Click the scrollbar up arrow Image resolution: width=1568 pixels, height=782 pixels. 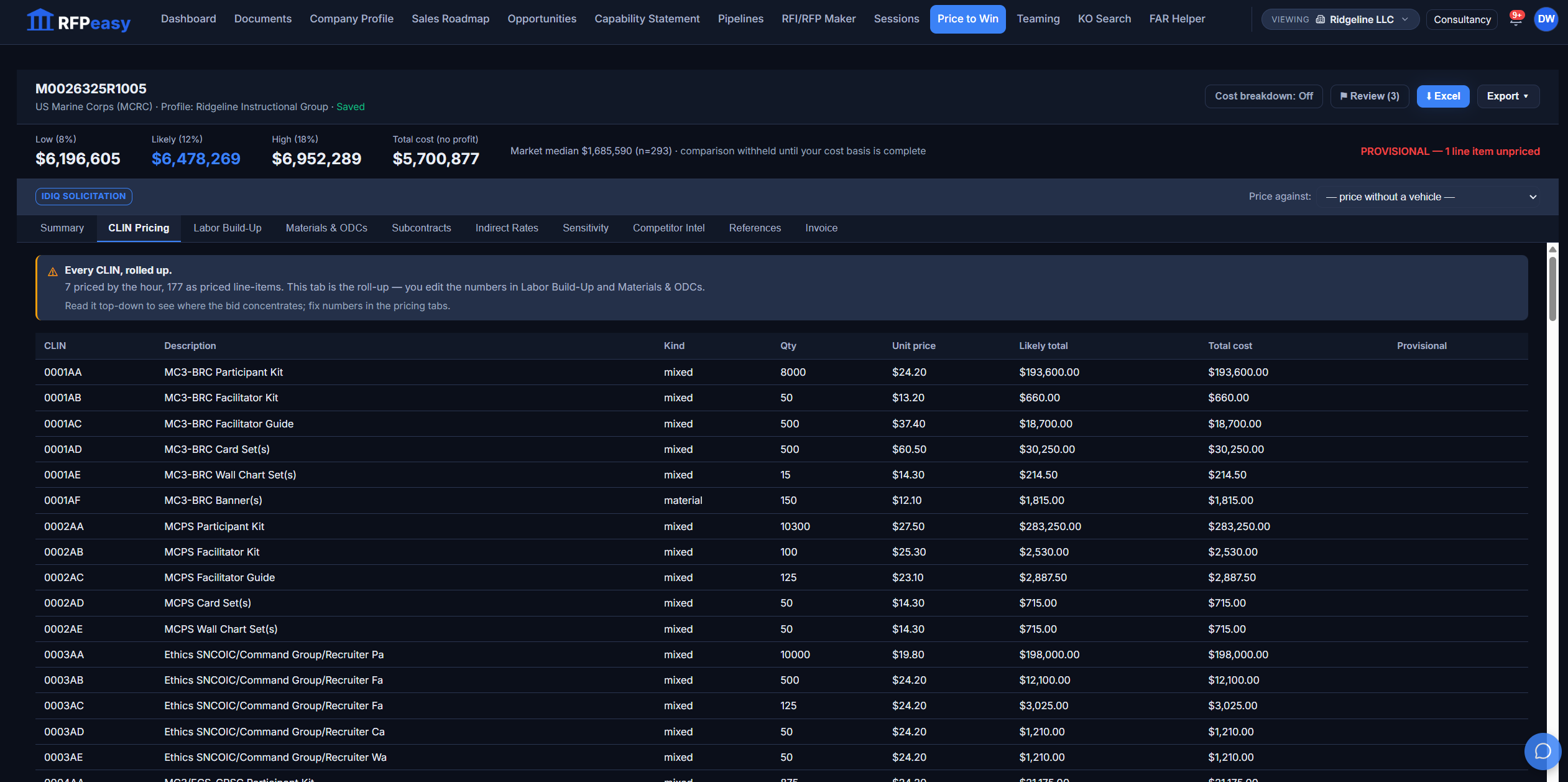1552,249
